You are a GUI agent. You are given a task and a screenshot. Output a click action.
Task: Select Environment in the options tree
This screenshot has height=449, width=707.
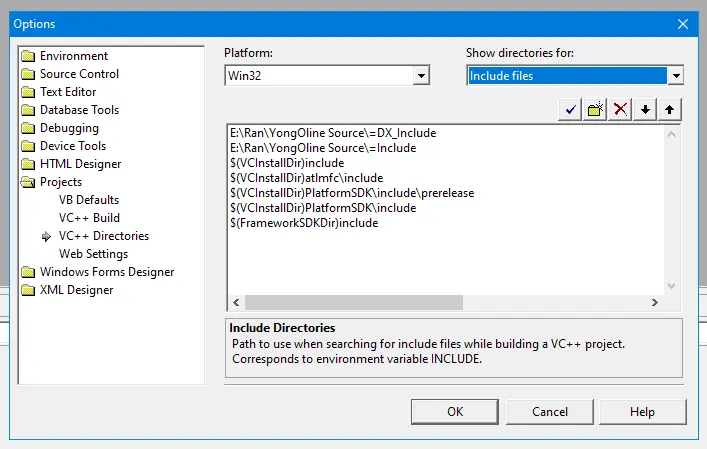point(74,56)
